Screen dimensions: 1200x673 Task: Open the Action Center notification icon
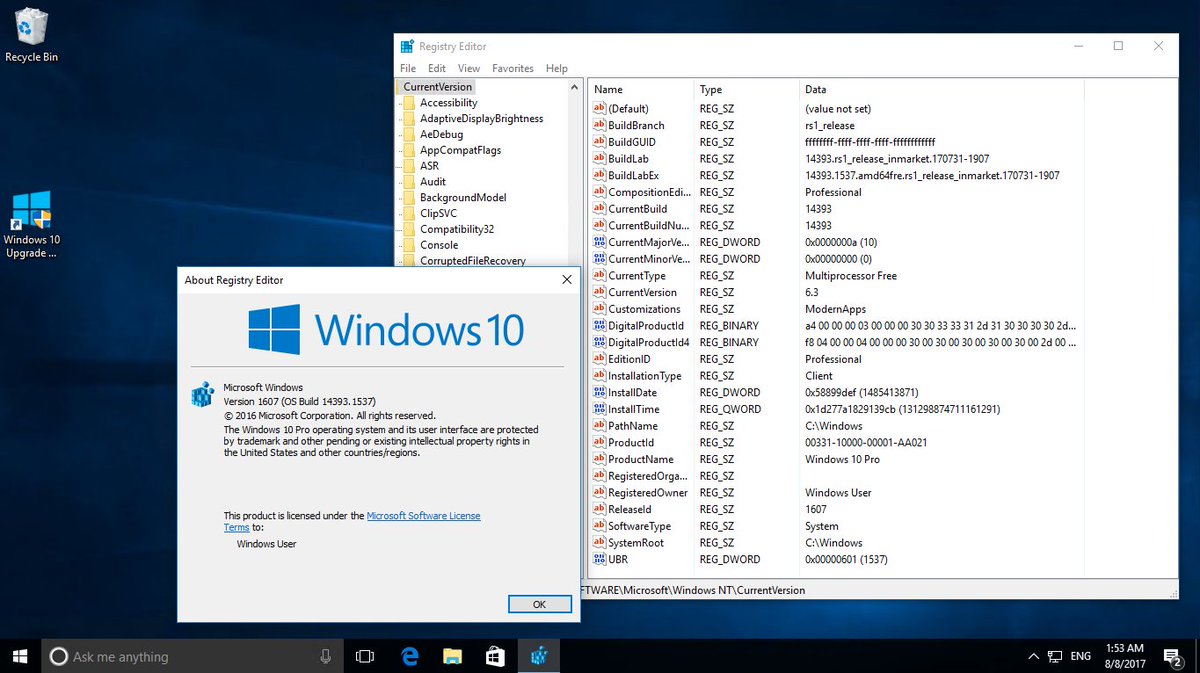1173,655
